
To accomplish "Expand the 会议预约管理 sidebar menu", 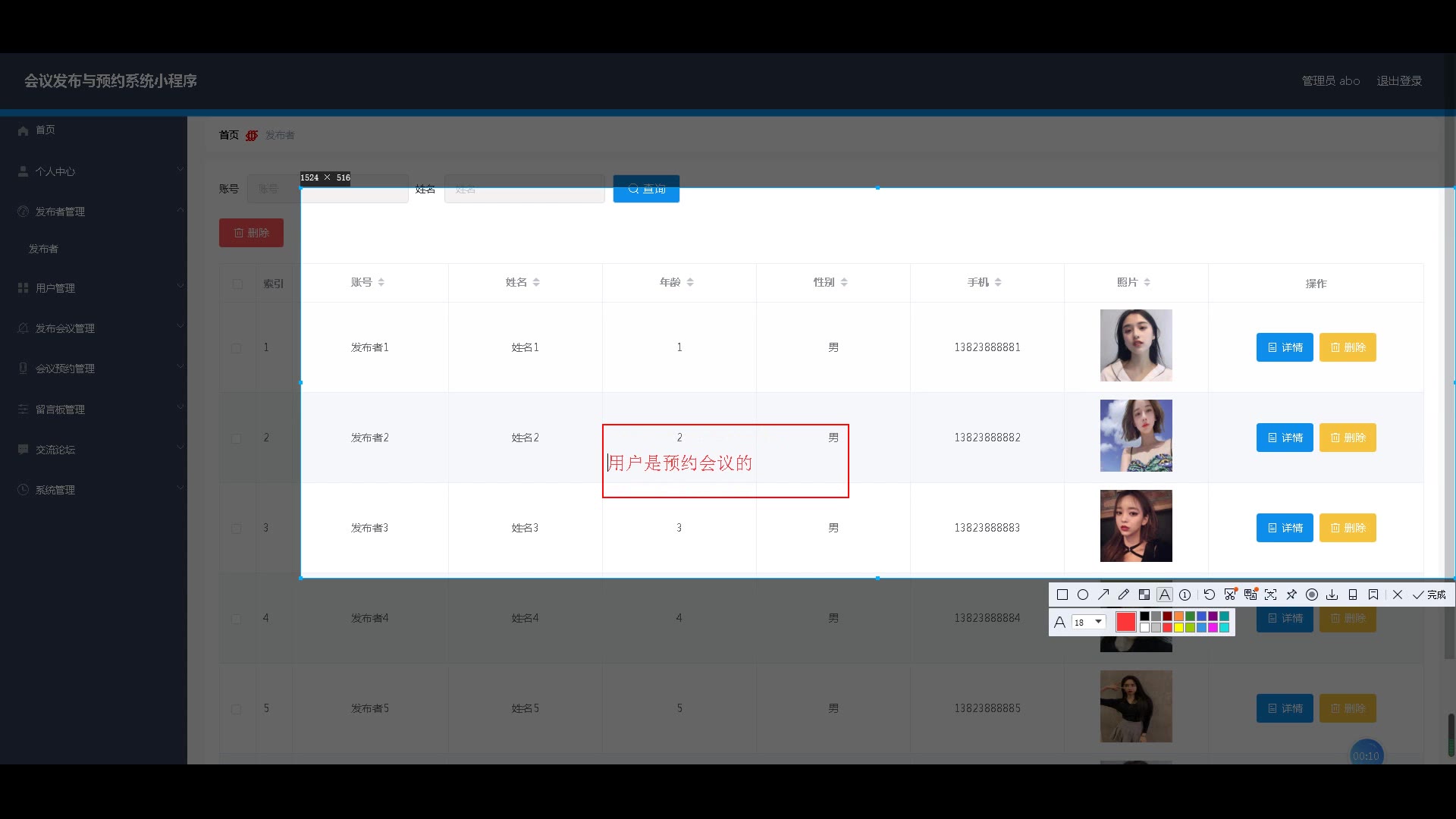I will pos(93,369).
